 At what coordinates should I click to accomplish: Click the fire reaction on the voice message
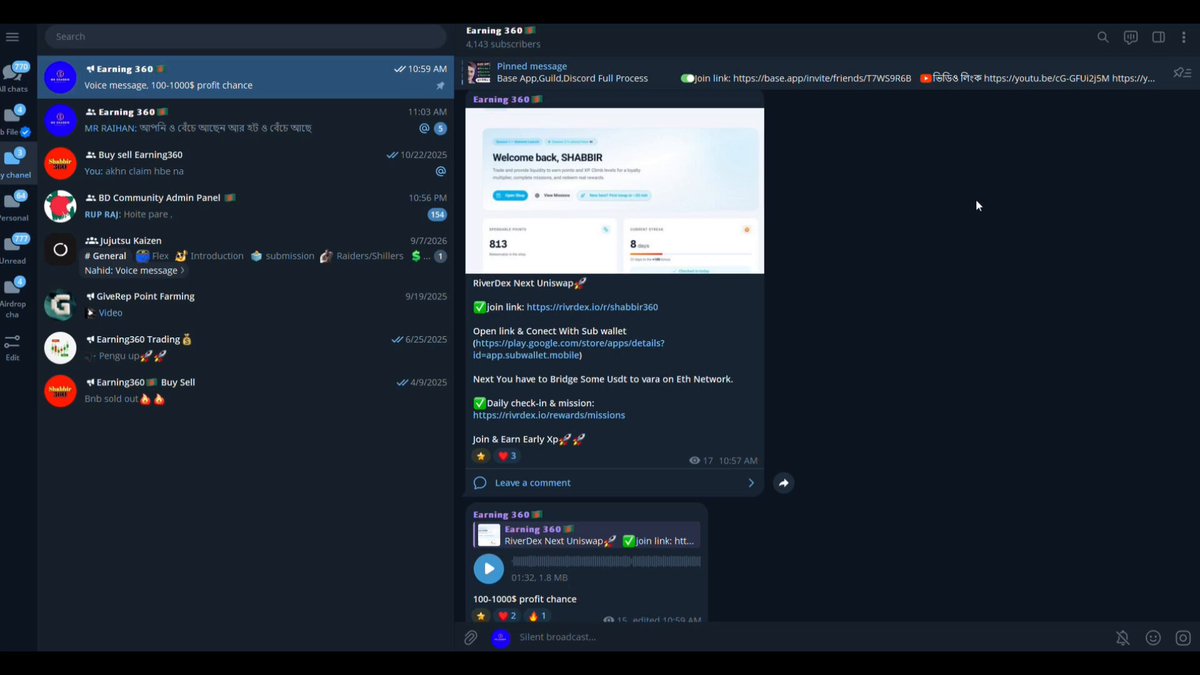(537, 616)
